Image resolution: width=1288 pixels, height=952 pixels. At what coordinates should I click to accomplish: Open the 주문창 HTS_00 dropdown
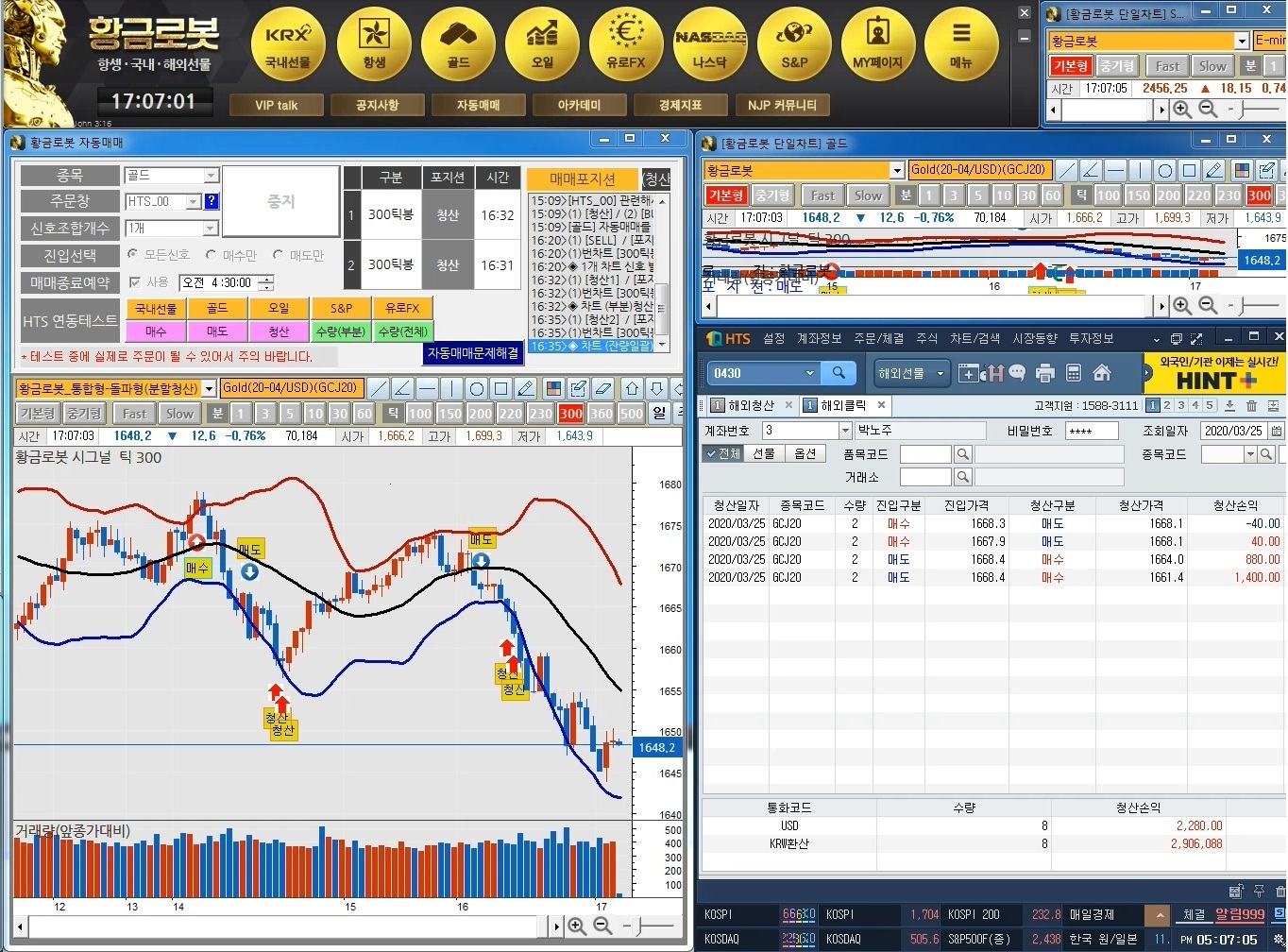[x=194, y=202]
